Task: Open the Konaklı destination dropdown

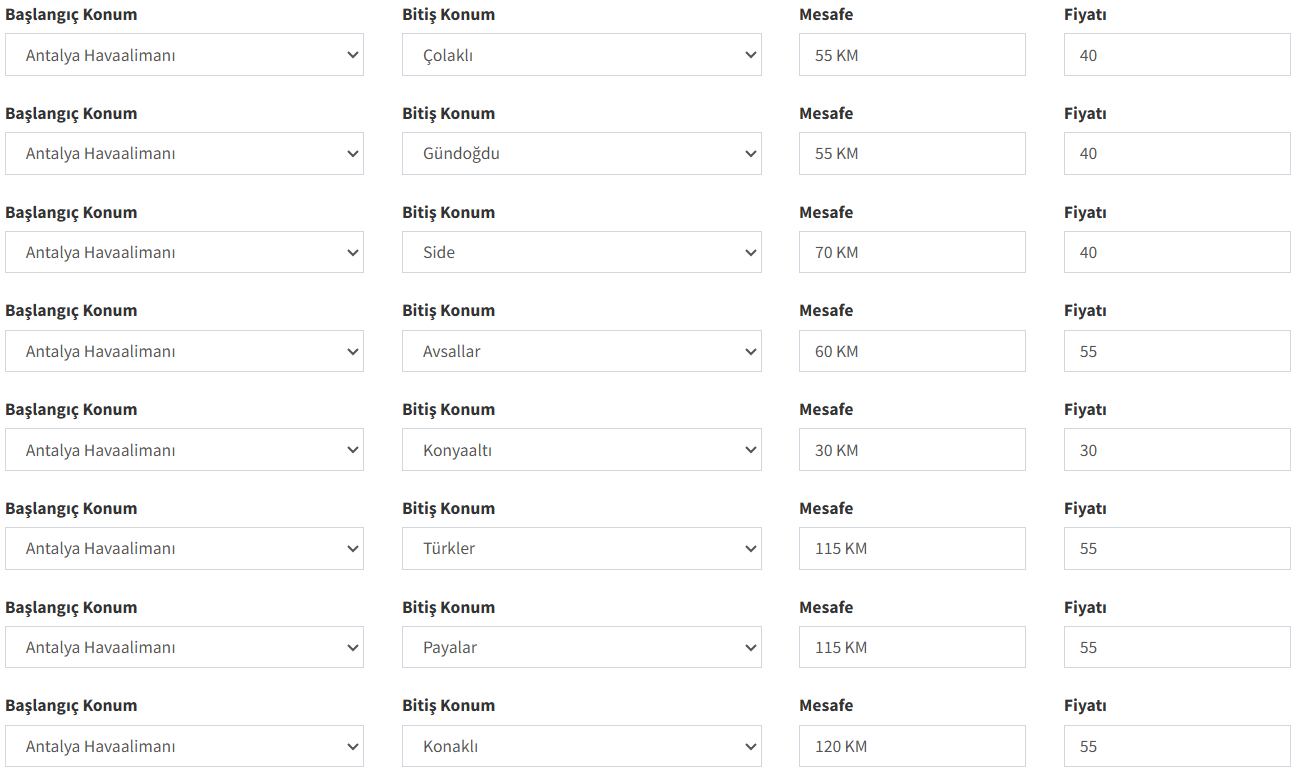Action: (x=581, y=746)
